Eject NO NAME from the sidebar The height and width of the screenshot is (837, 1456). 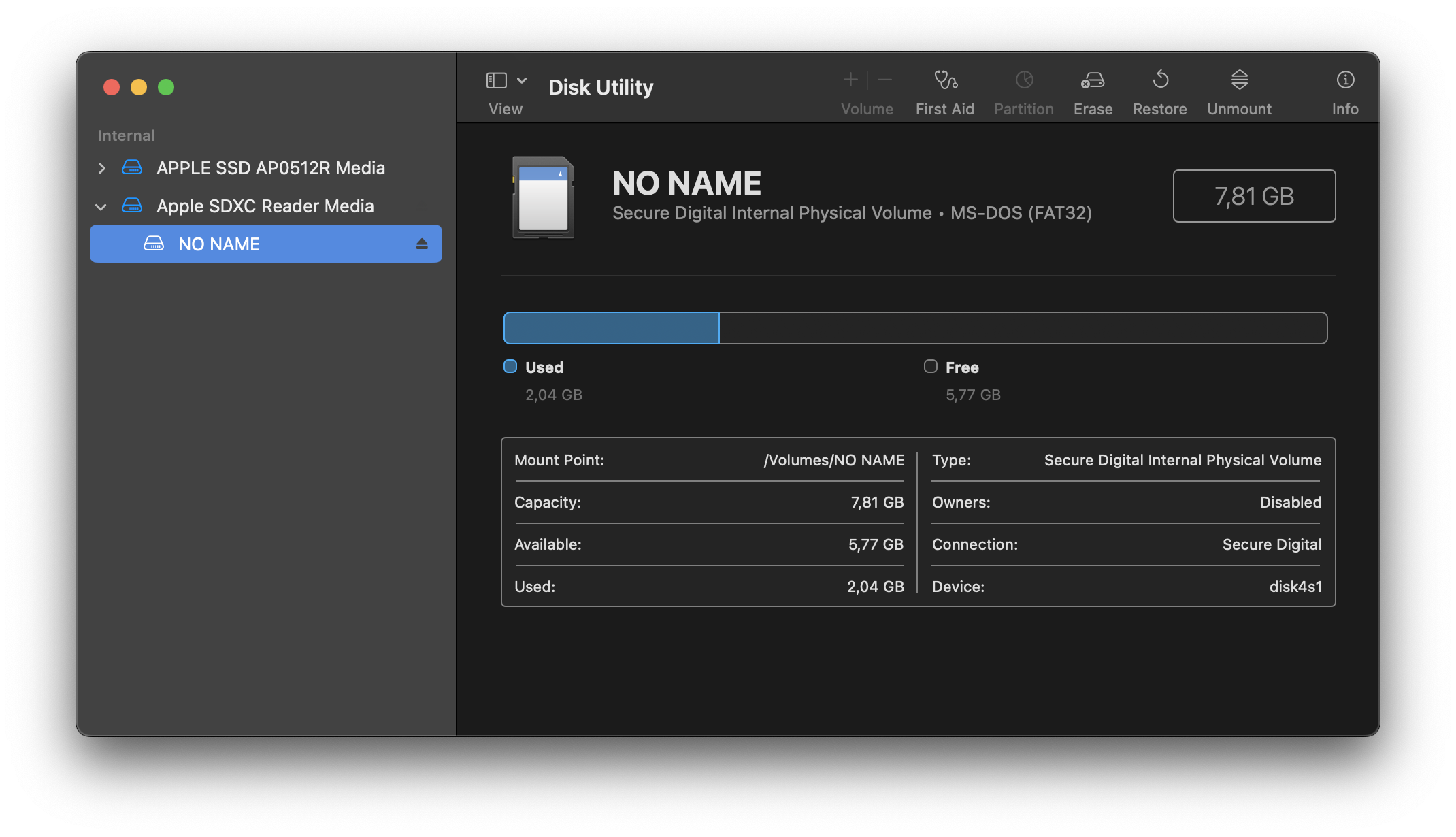422,244
